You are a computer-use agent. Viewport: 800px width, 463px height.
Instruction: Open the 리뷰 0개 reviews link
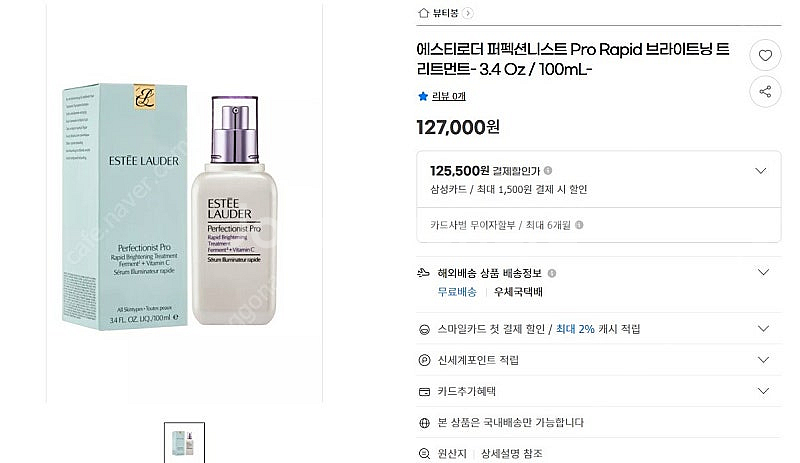(448, 96)
